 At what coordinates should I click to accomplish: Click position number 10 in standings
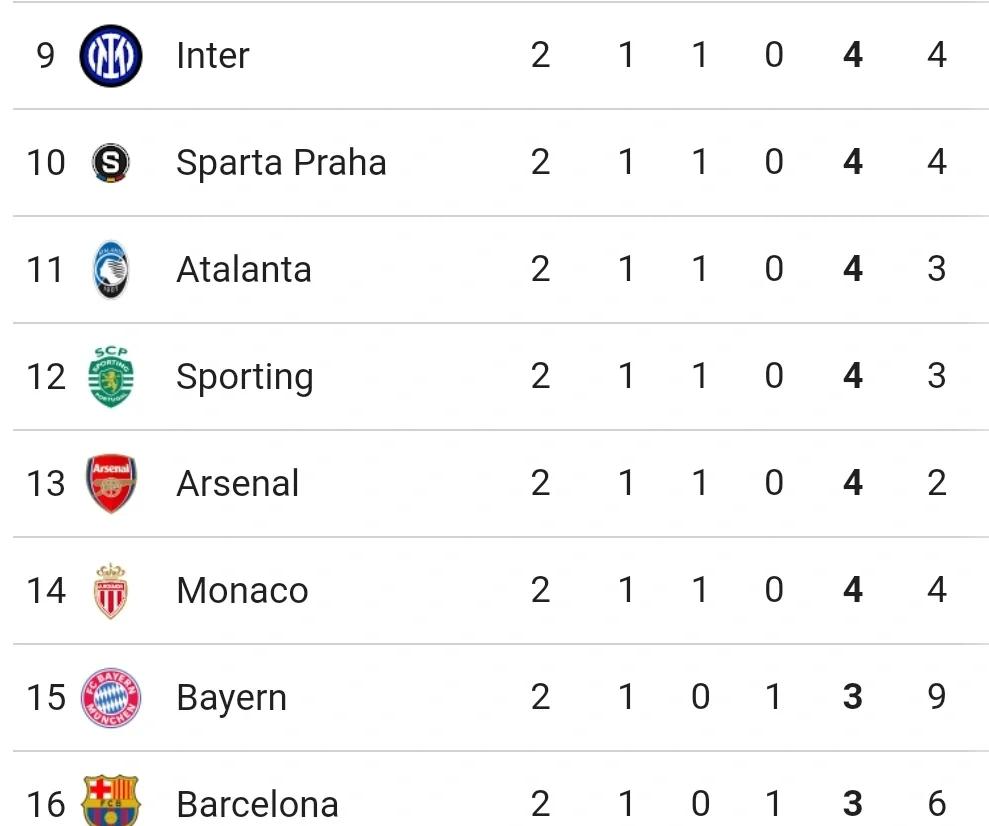coord(46,162)
